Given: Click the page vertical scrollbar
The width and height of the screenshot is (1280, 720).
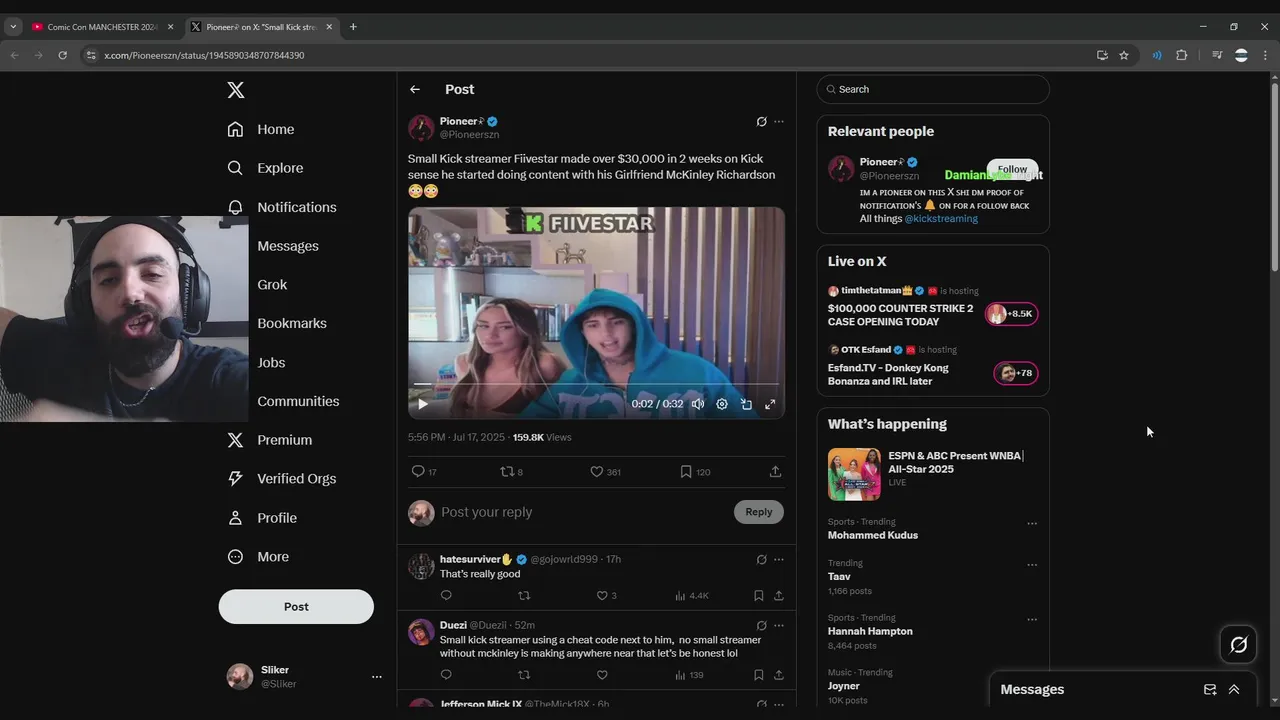Looking at the screenshot, I should coord(1274,175).
